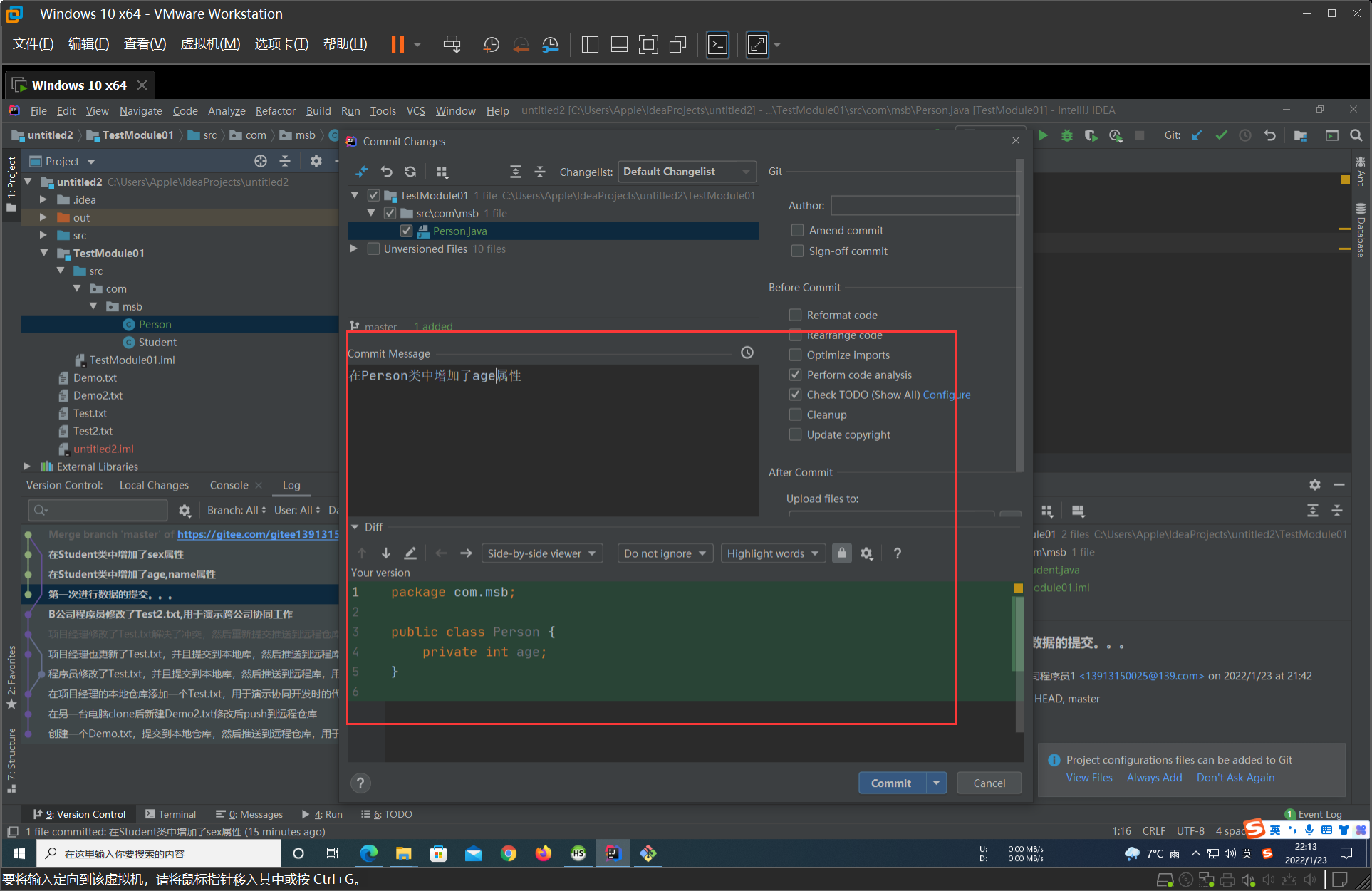1372x891 pixels.
Task: Click Expand All icon in commit changes toolbar
Action: [x=516, y=172]
